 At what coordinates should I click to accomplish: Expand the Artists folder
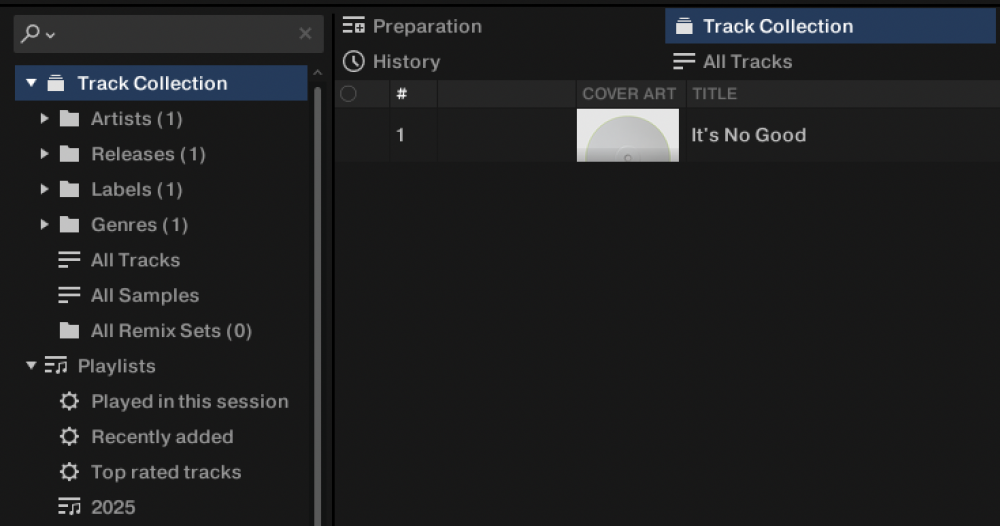(x=45, y=119)
